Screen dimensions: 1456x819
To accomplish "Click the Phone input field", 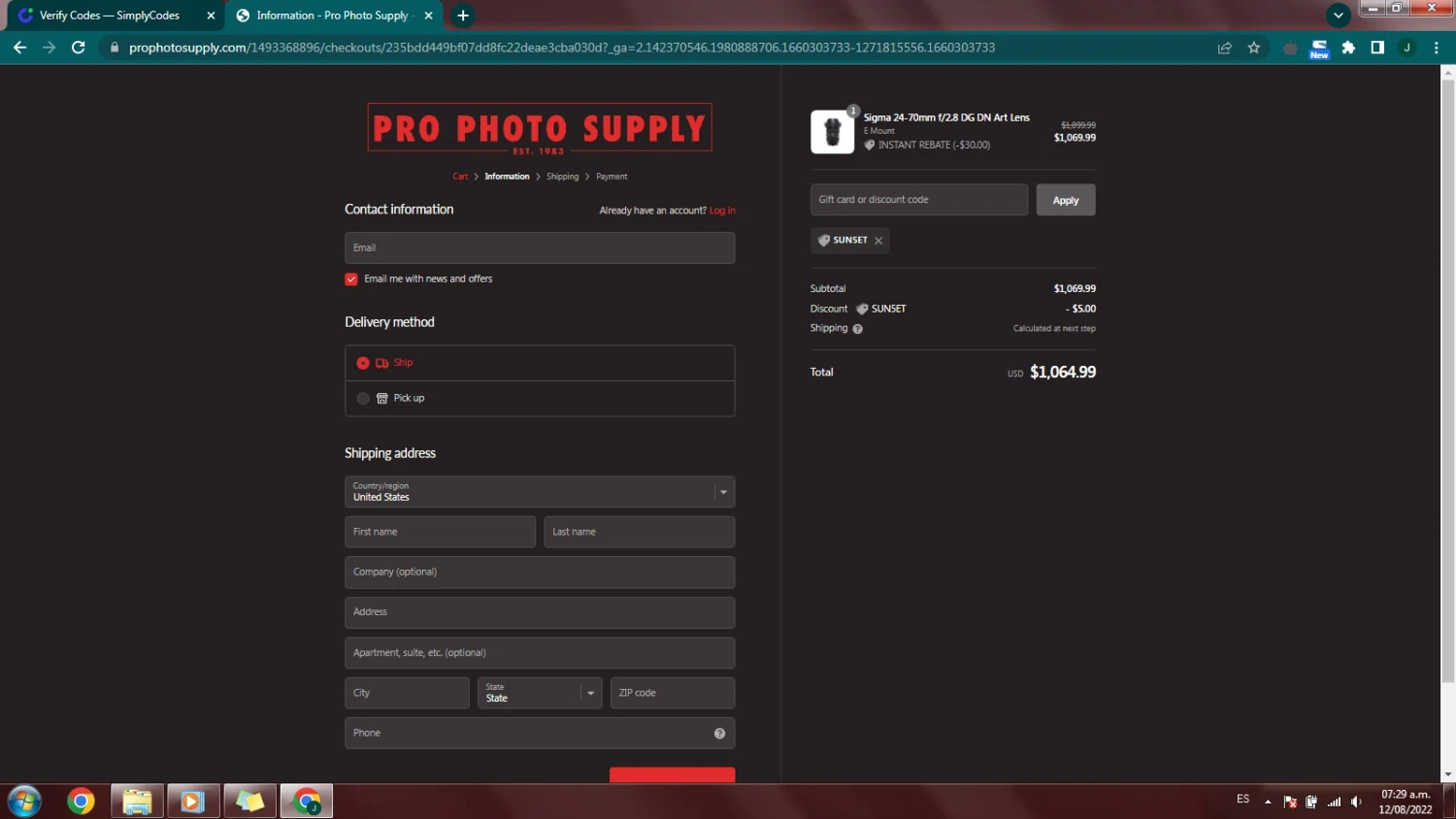I will (540, 734).
